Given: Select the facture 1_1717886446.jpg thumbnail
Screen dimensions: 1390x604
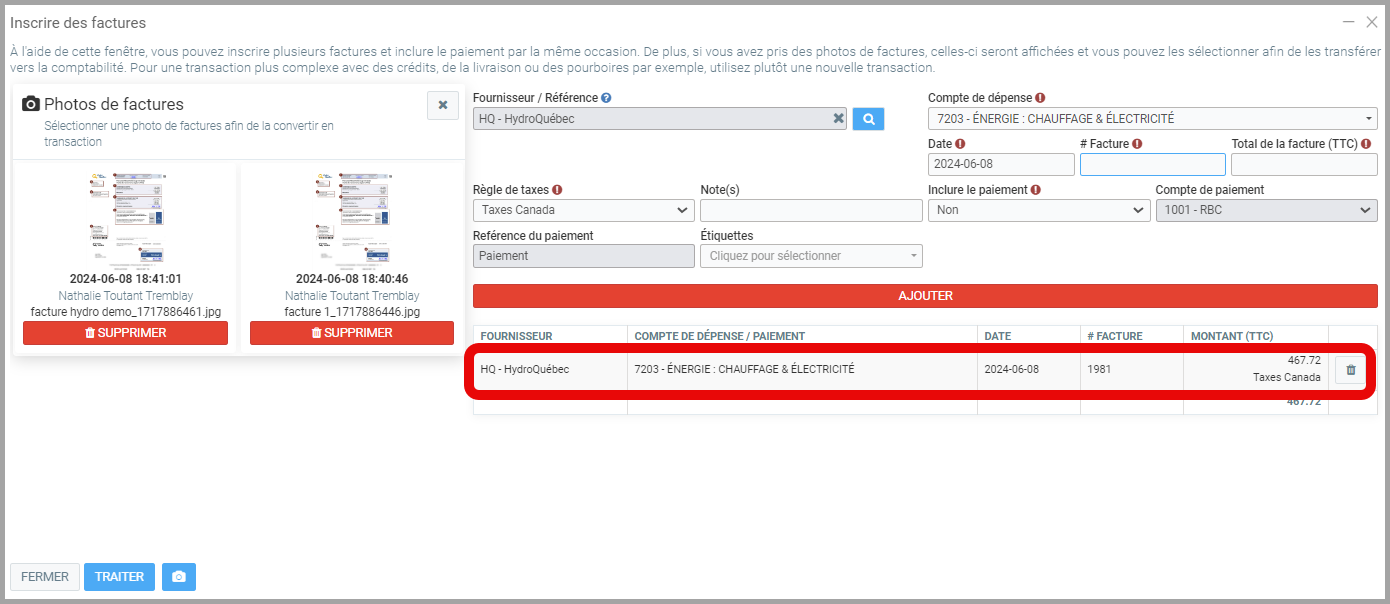Looking at the screenshot, I should pyautogui.click(x=352, y=216).
